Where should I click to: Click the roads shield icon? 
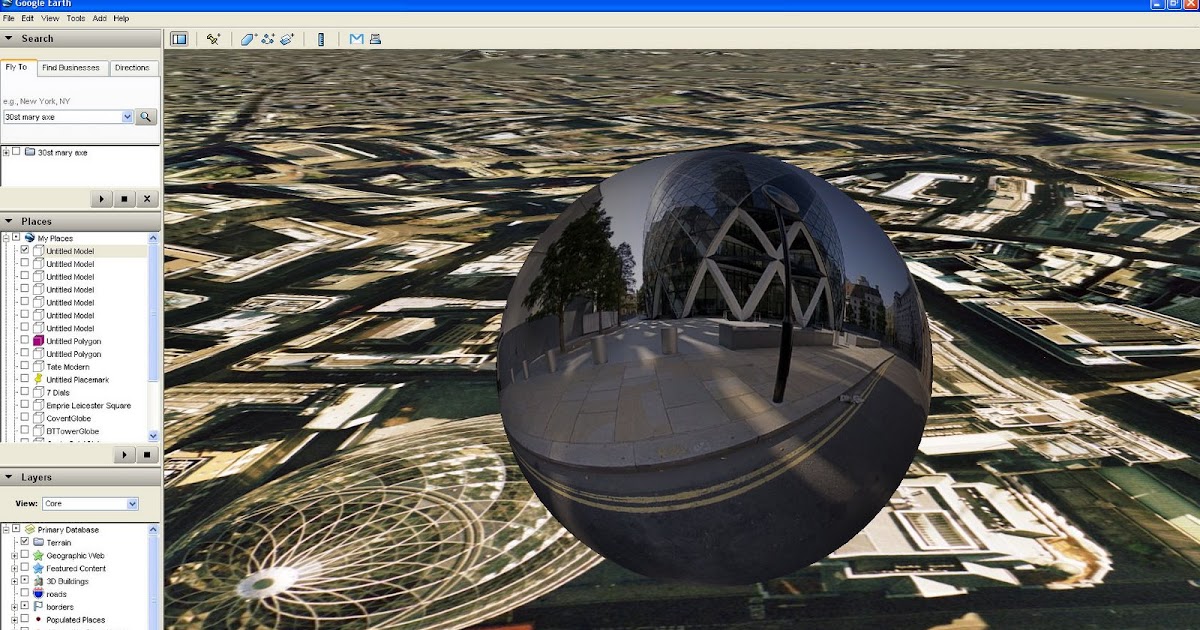(38, 594)
